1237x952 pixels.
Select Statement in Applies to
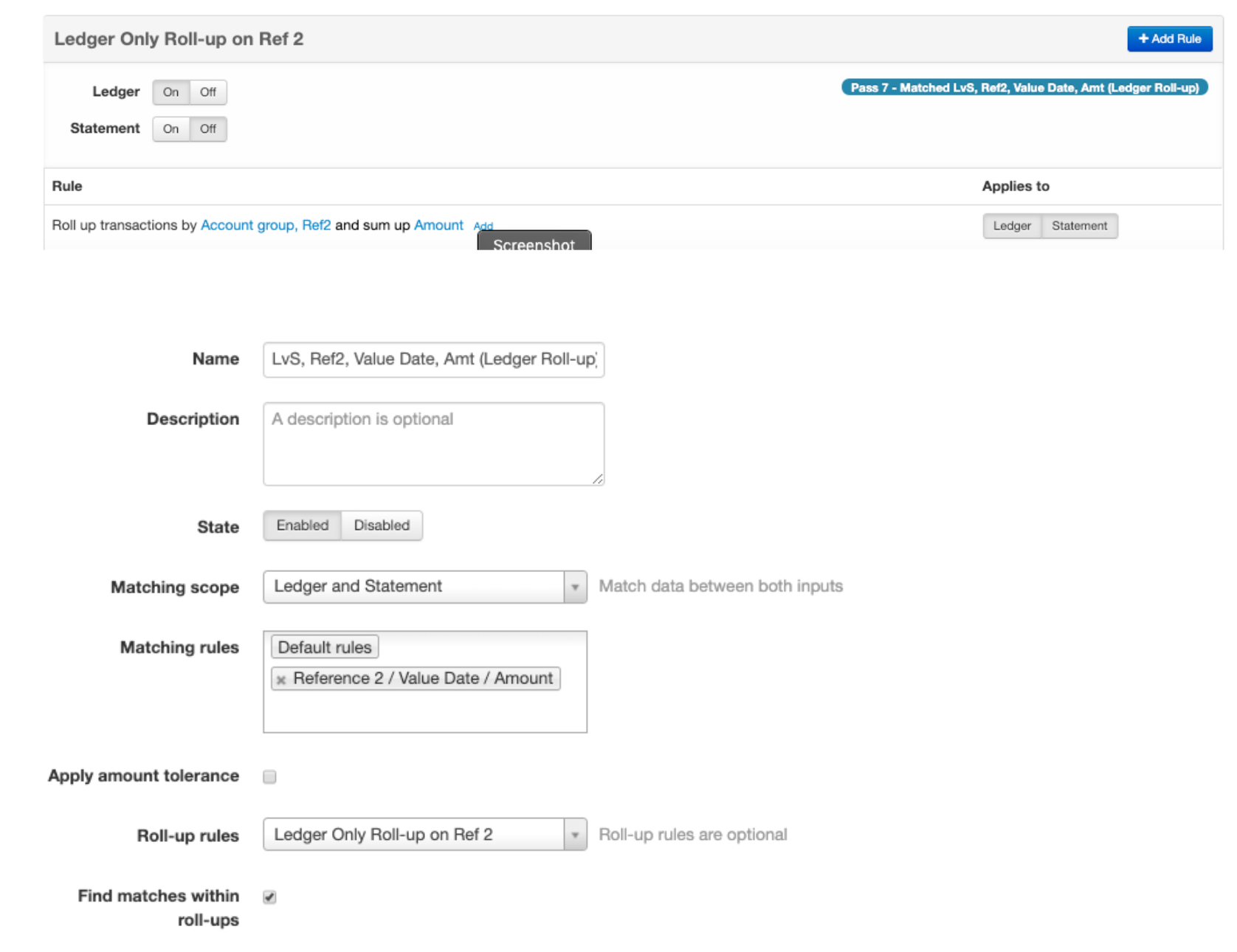1079,226
